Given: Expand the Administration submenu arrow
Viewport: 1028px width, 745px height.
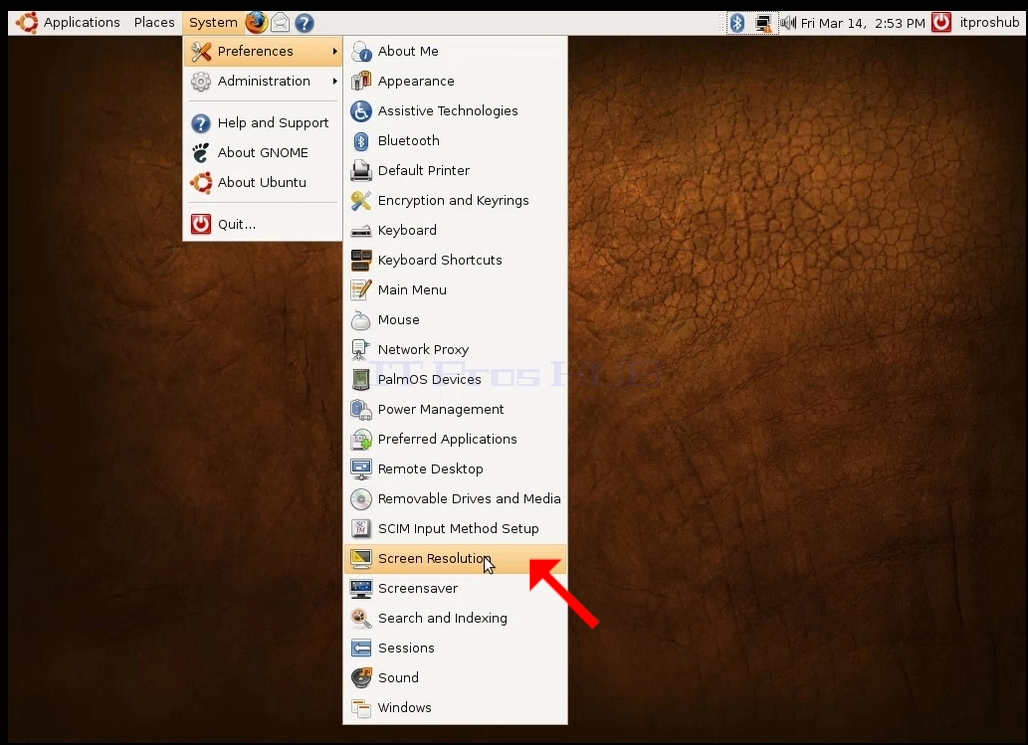Looking at the screenshot, I should pyautogui.click(x=335, y=81).
